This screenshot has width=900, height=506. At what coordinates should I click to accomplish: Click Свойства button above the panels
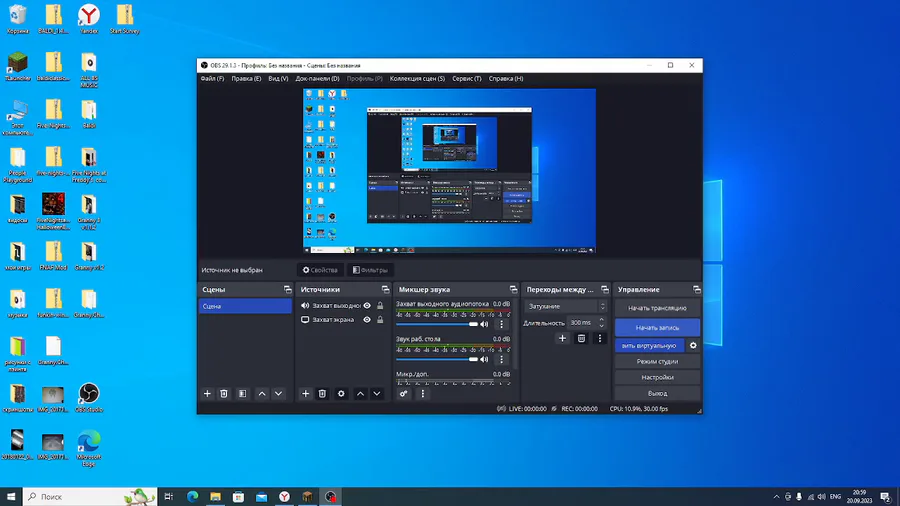(320, 270)
